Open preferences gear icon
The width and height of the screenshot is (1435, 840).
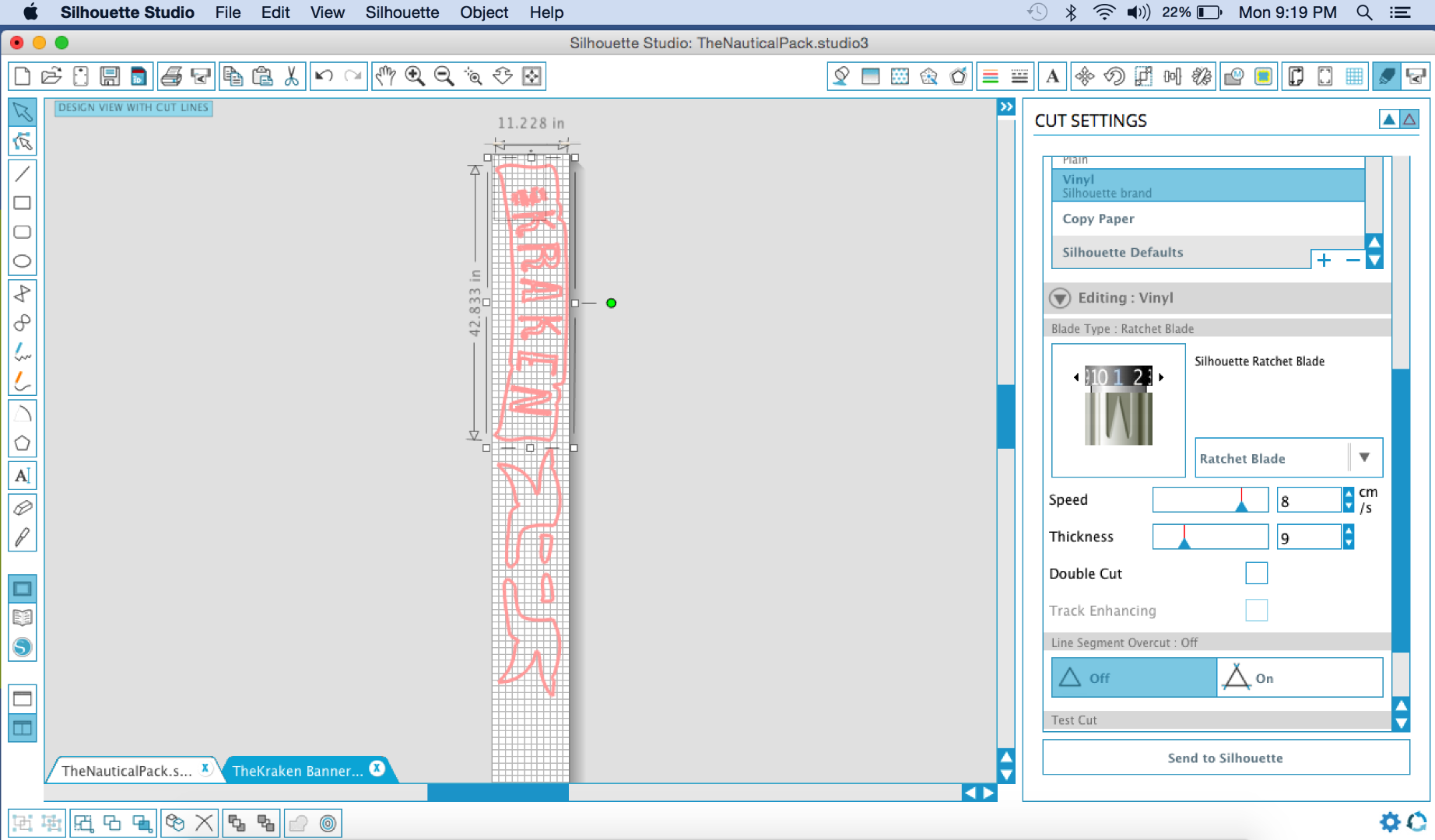(1390, 822)
